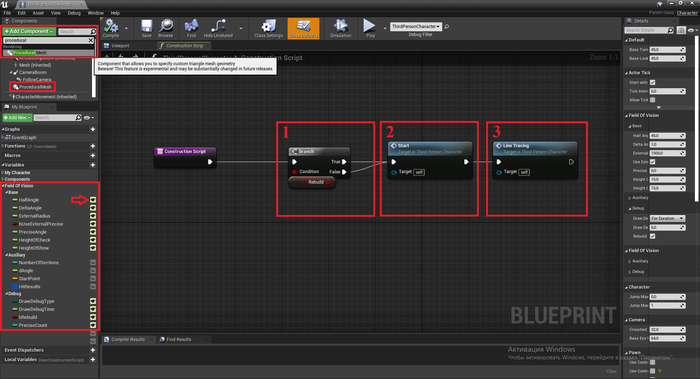The width and height of the screenshot is (700, 379).
Task: Open the property matrix grid icon in Details
Action: coord(681,30)
